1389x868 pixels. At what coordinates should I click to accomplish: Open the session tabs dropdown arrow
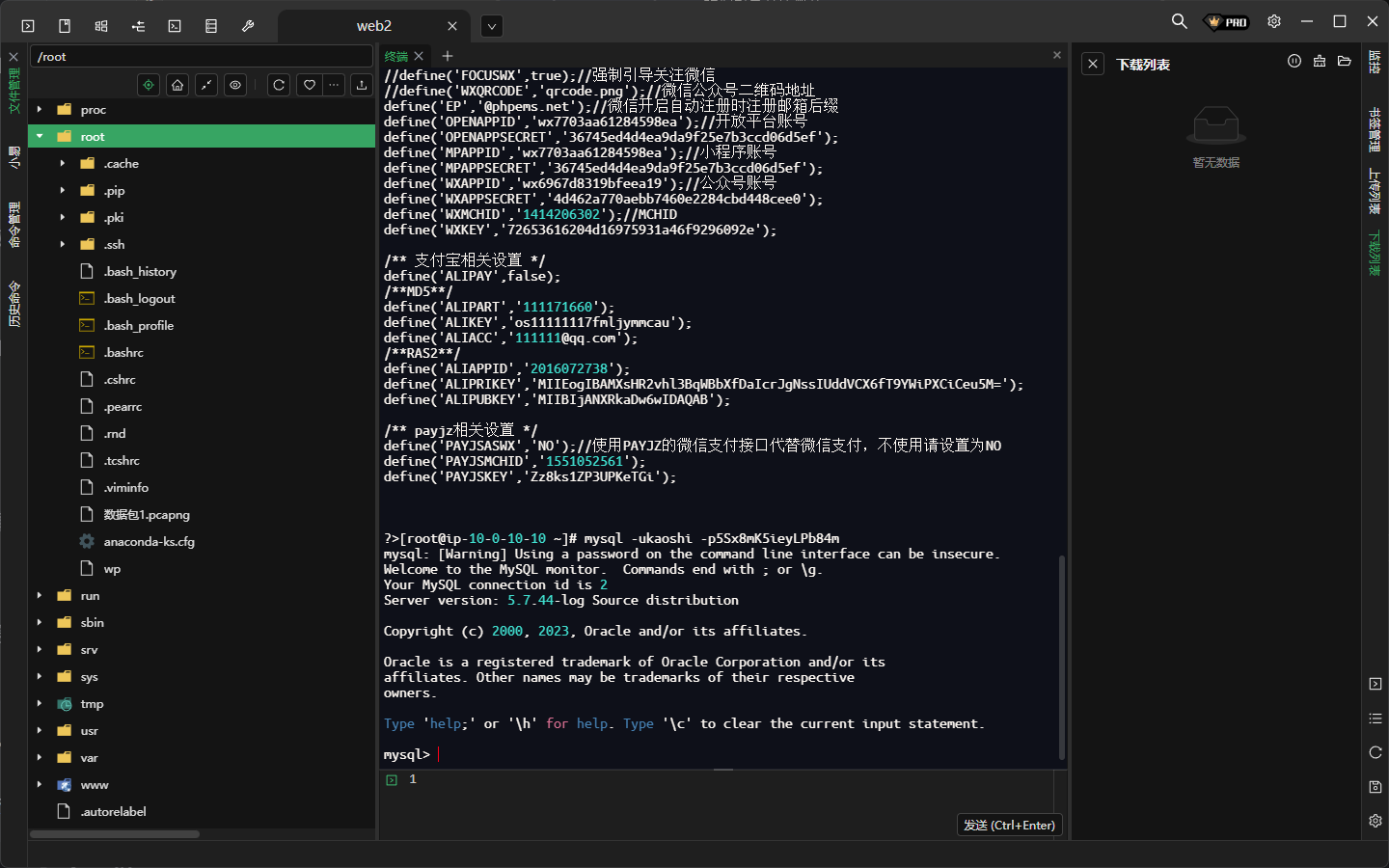click(492, 26)
